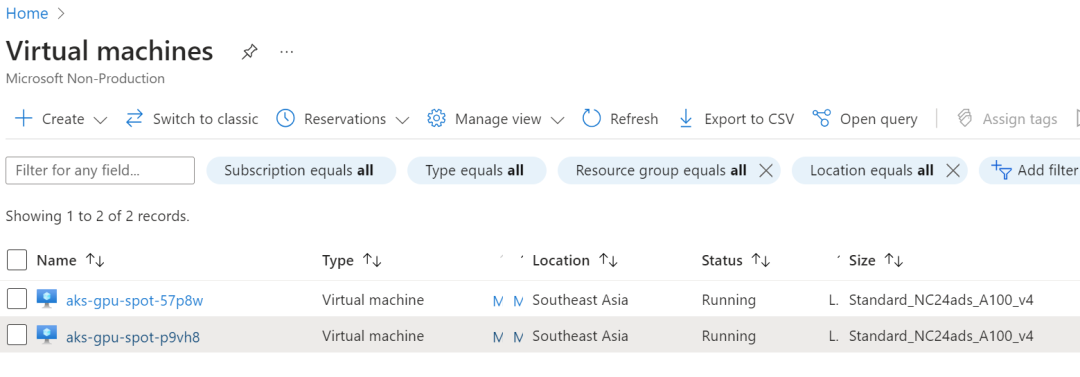
Task: Open the Subscription equals all filter
Action: point(301,170)
